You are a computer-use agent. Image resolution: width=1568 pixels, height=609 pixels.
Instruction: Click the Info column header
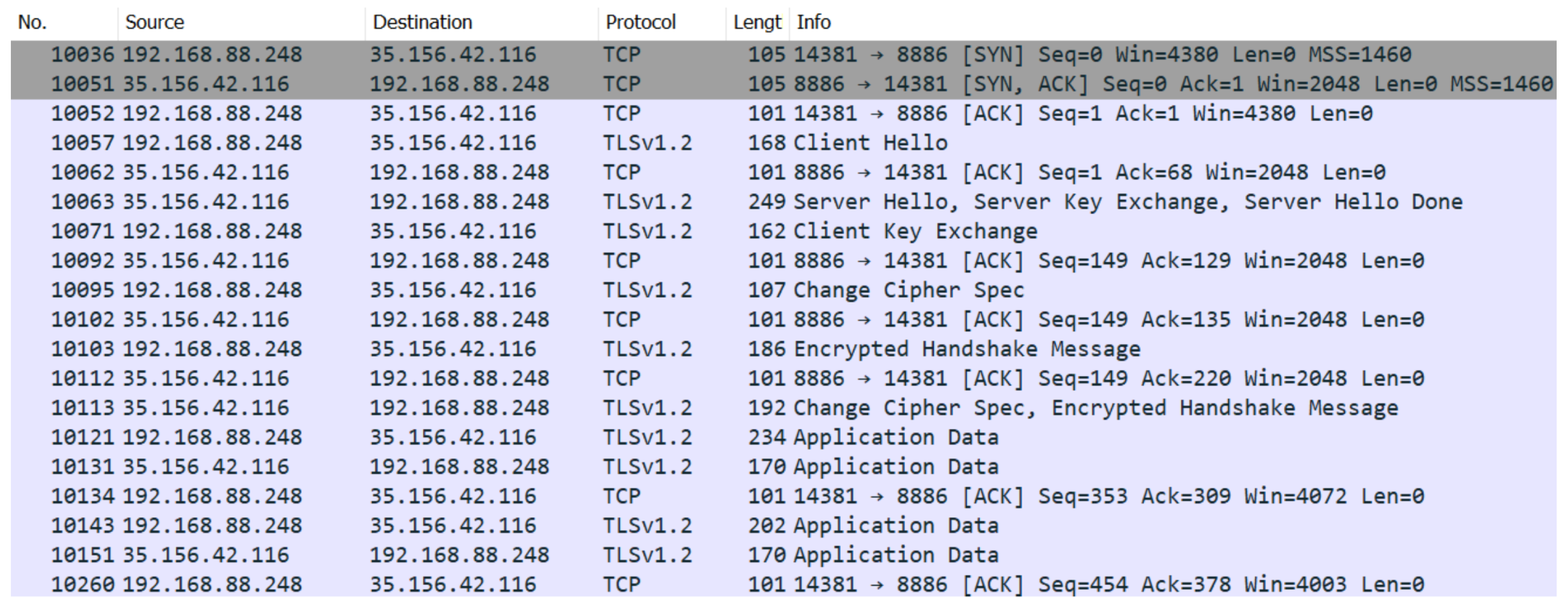tap(813, 23)
